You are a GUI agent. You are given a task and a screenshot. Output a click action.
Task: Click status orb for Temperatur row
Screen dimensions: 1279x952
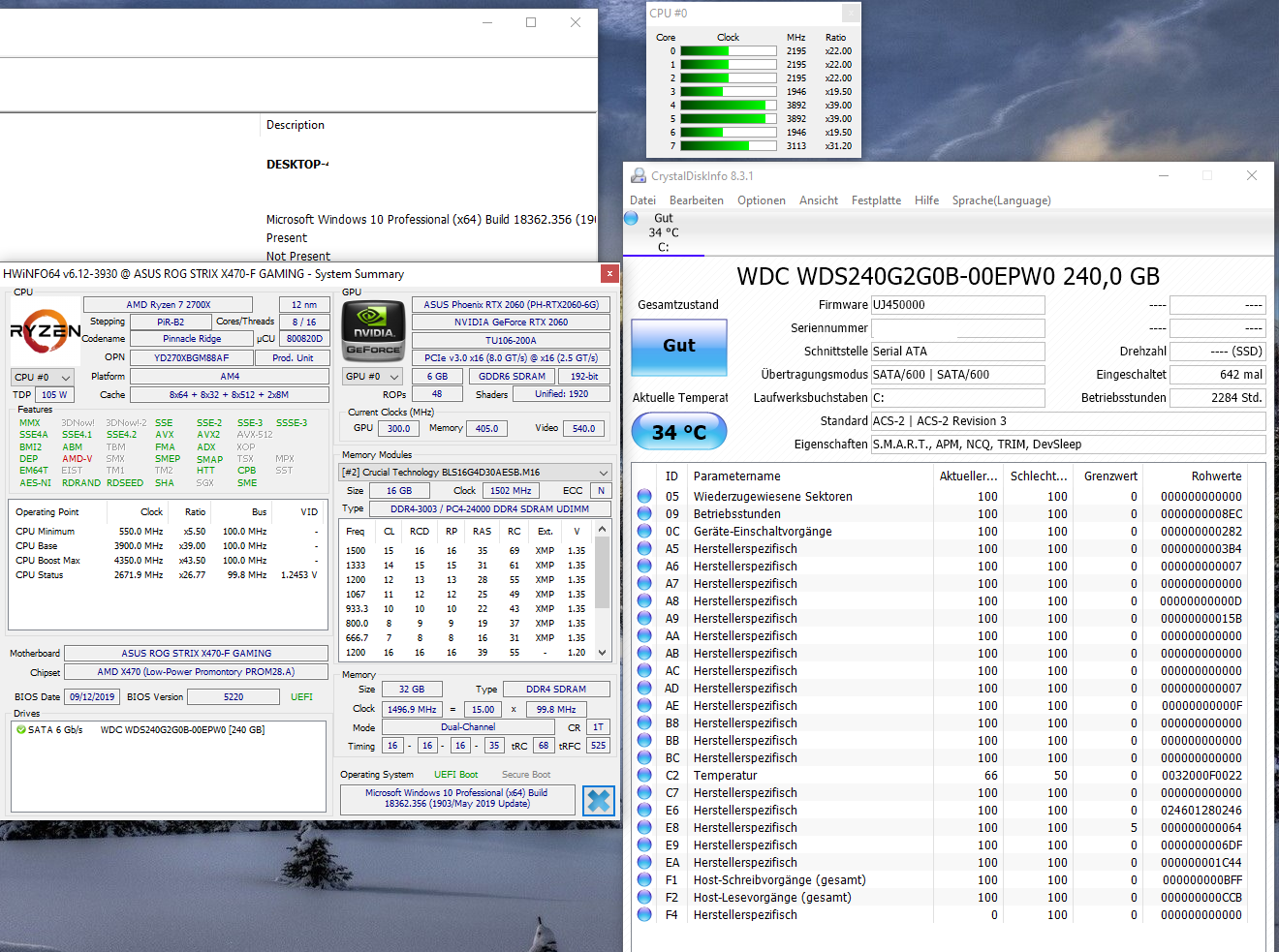pos(644,776)
